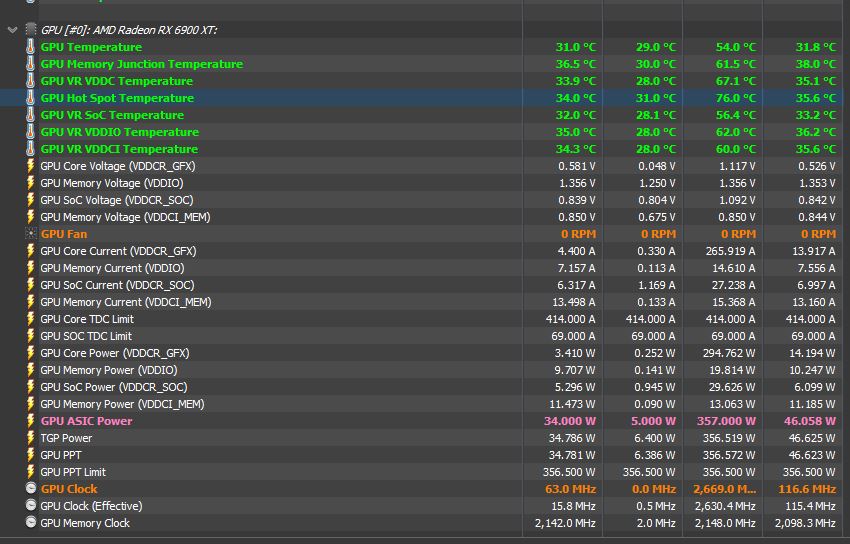Image resolution: width=850 pixels, height=544 pixels.
Task: Click the clock icon beside GPU Clock (Effective)
Action: (x=31, y=506)
